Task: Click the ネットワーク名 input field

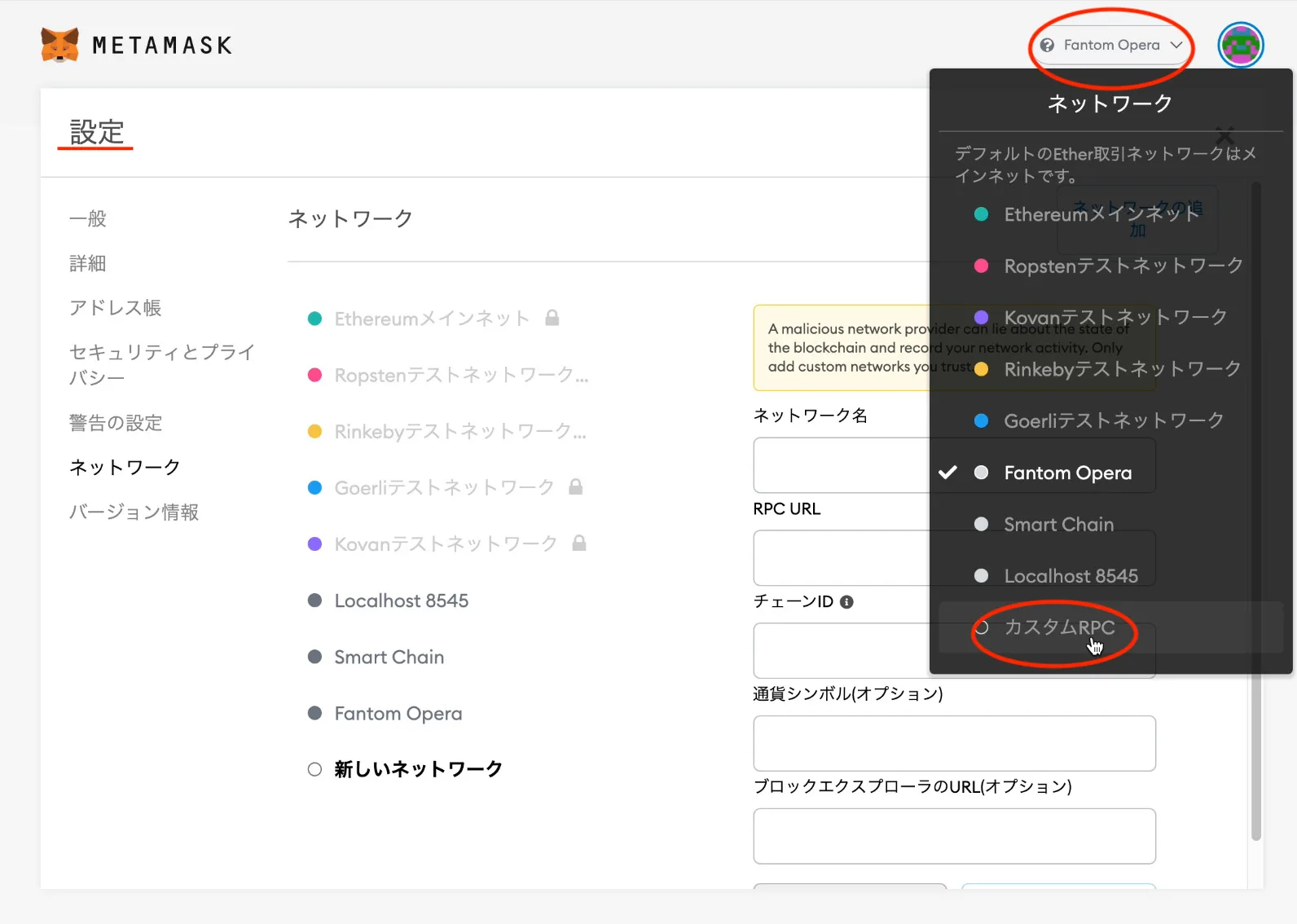Action: click(954, 465)
